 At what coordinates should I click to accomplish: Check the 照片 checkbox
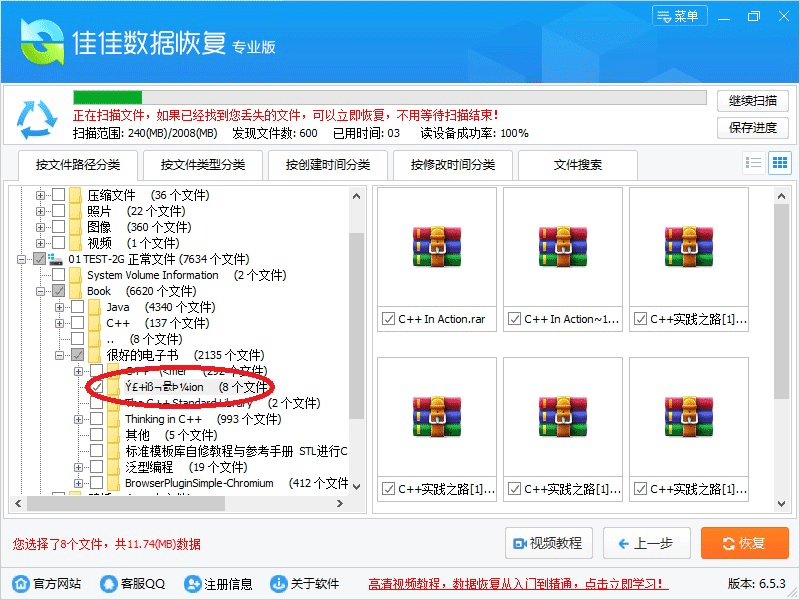click(x=59, y=211)
